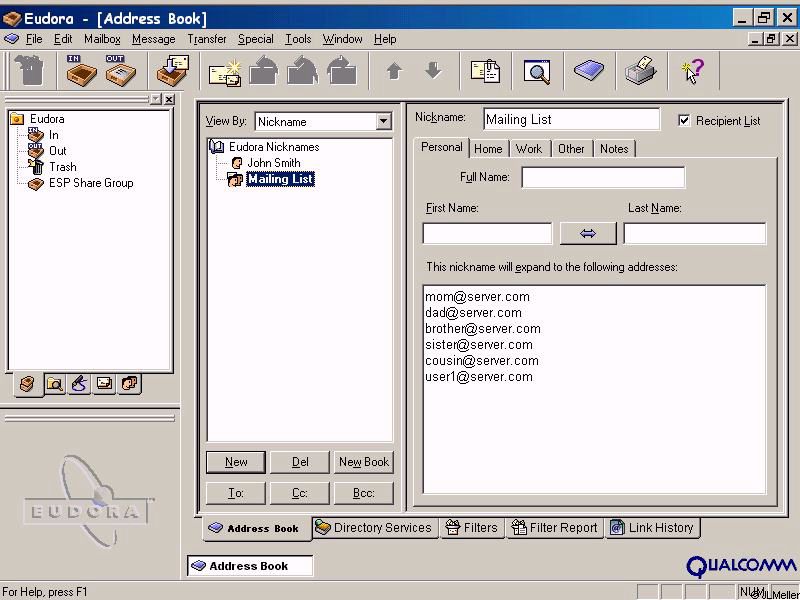The image size is (800, 600).
Task: Switch to the Home tab
Action: pyautogui.click(x=488, y=148)
